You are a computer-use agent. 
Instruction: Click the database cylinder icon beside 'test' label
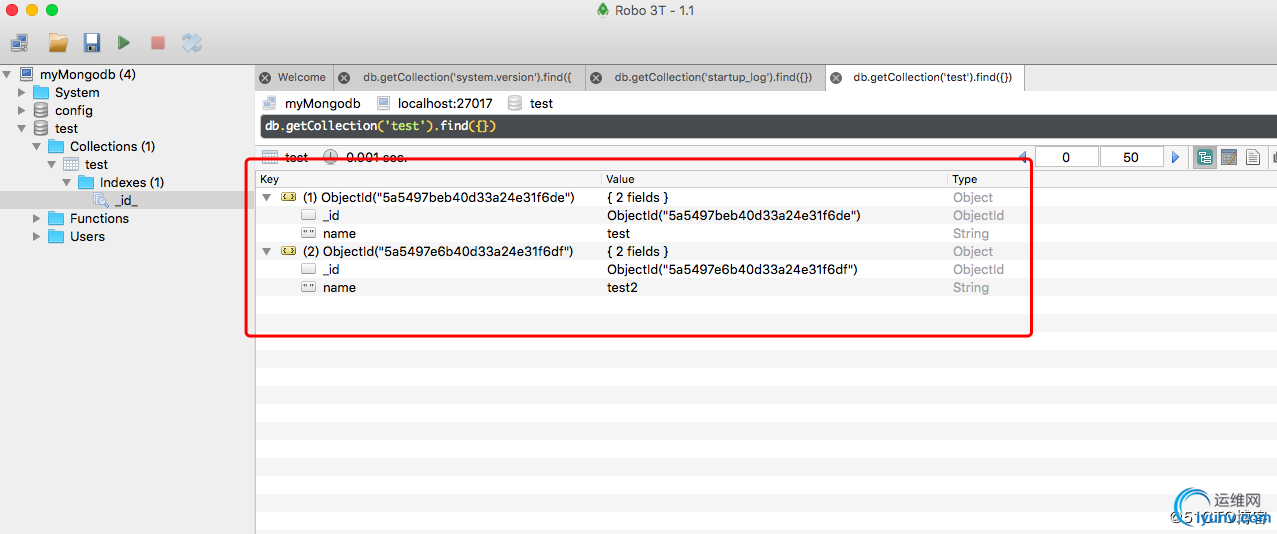[x=515, y=103]
